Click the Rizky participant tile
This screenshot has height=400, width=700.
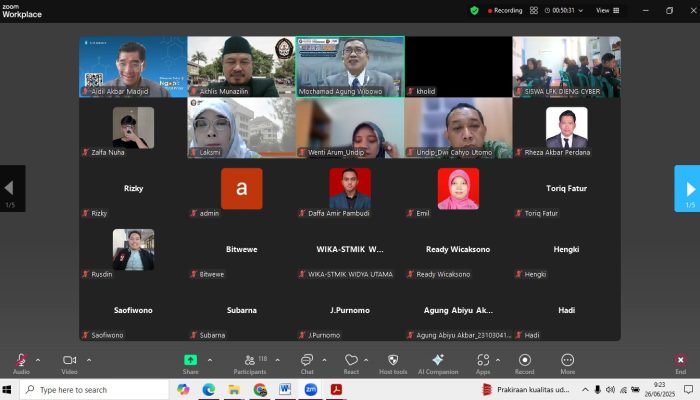tap(133, 189)
